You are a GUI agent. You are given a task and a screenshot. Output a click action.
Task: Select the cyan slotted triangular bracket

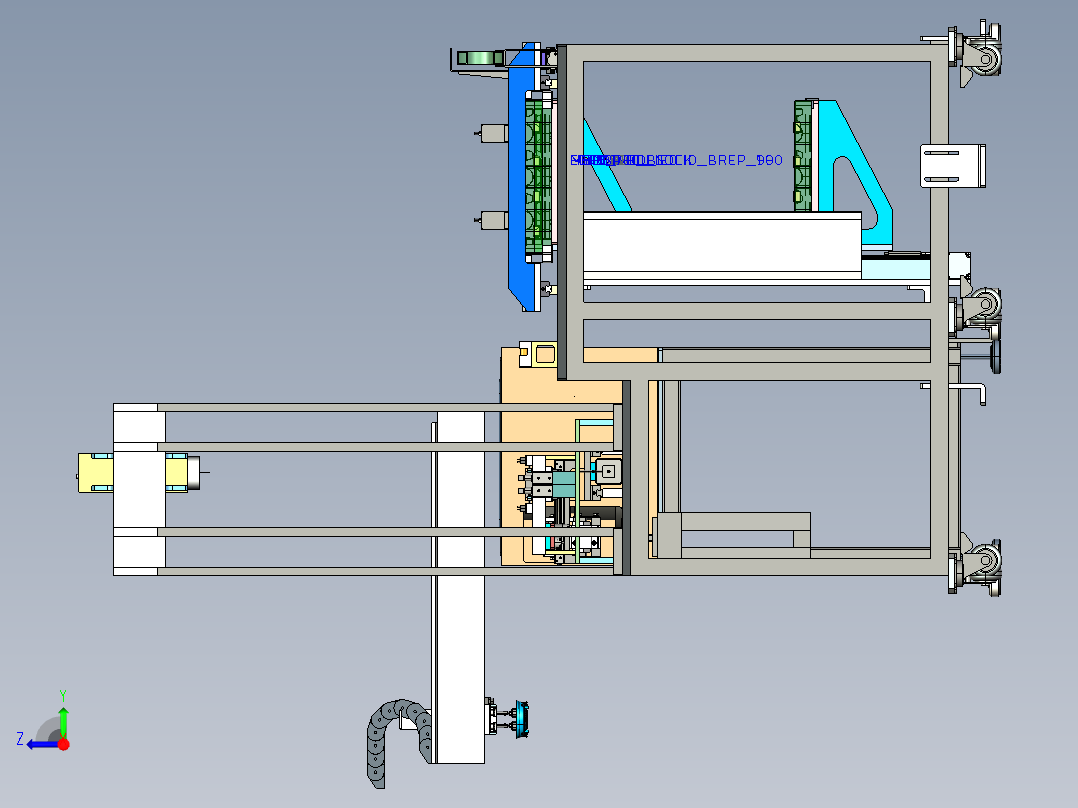(x=852, y=170)
